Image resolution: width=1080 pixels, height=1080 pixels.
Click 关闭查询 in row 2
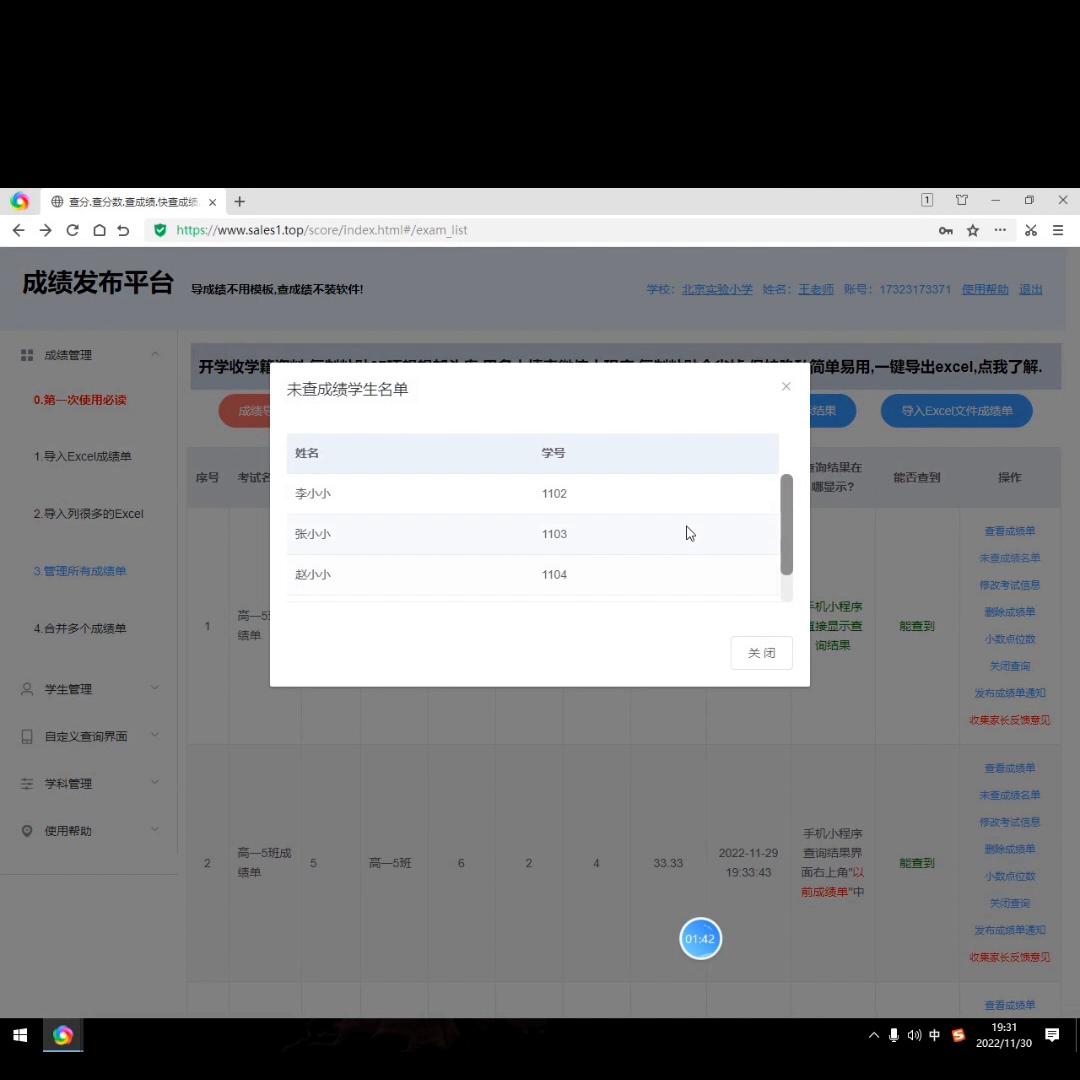tap(1009, 903)
